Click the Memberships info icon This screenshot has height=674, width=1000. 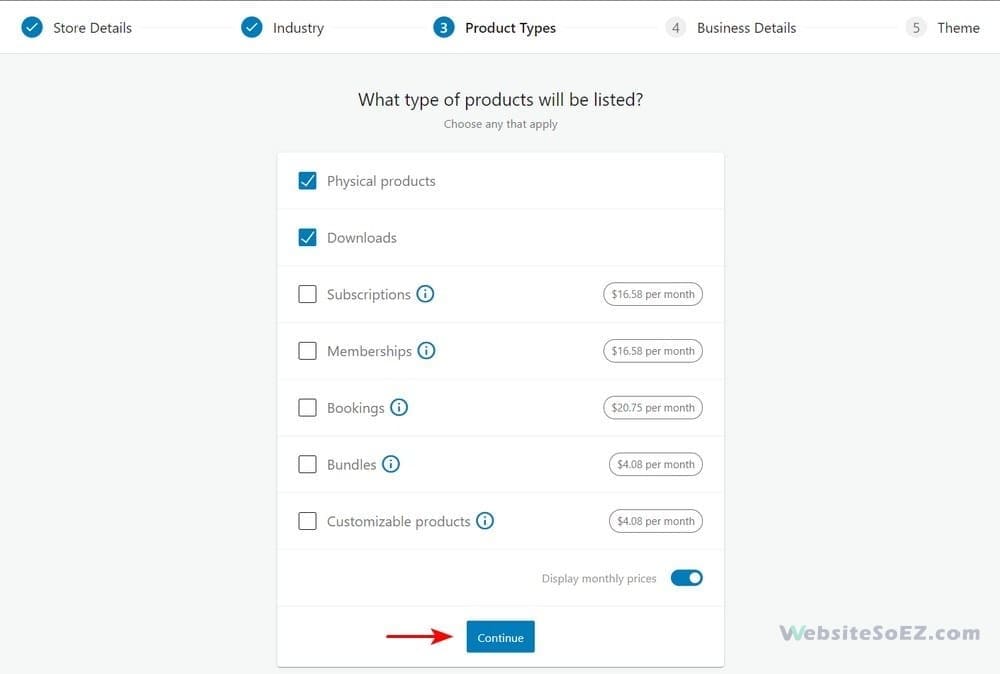point(426,351)
